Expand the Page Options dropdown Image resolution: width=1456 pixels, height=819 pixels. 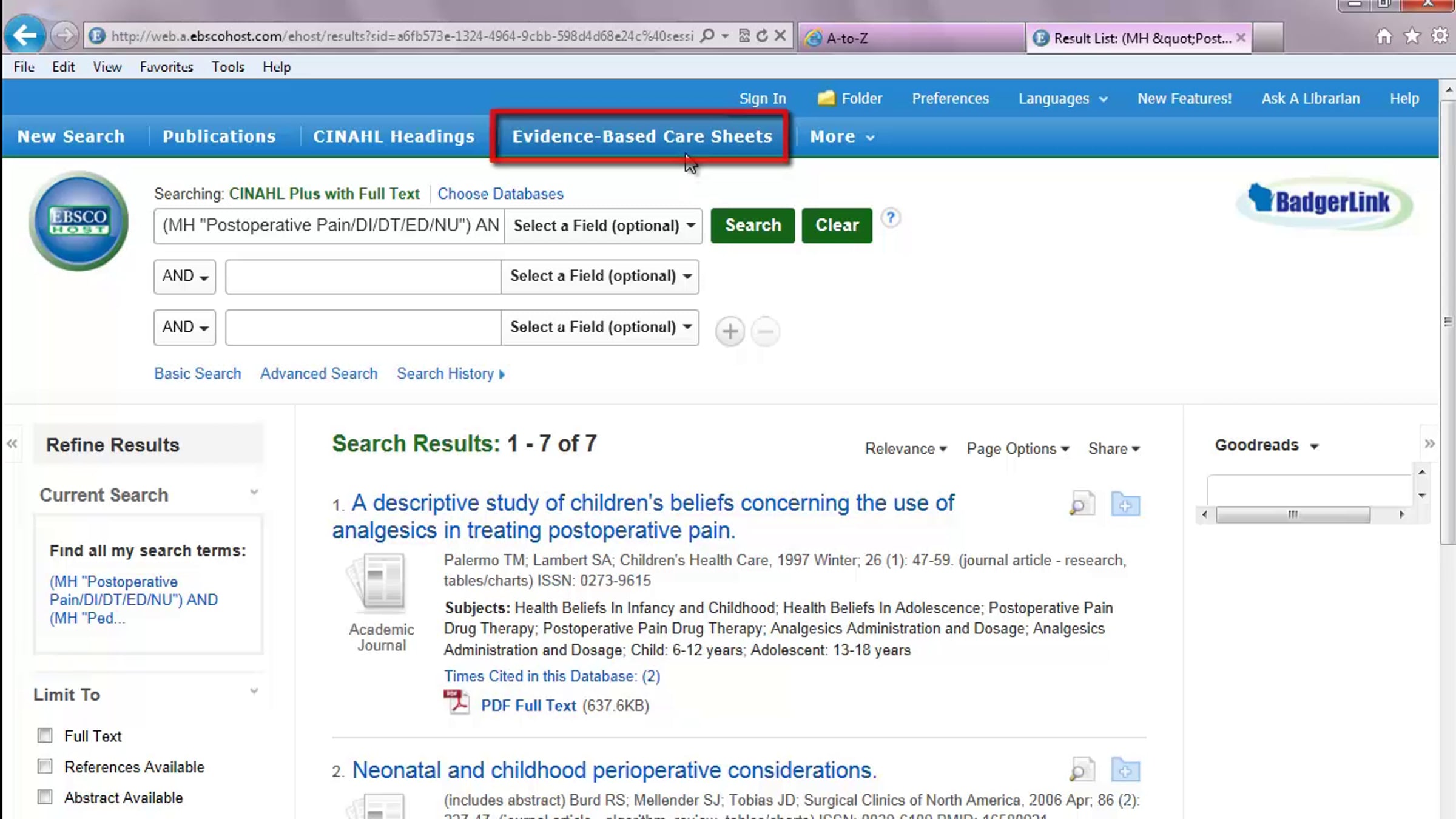click(1017, 448)
